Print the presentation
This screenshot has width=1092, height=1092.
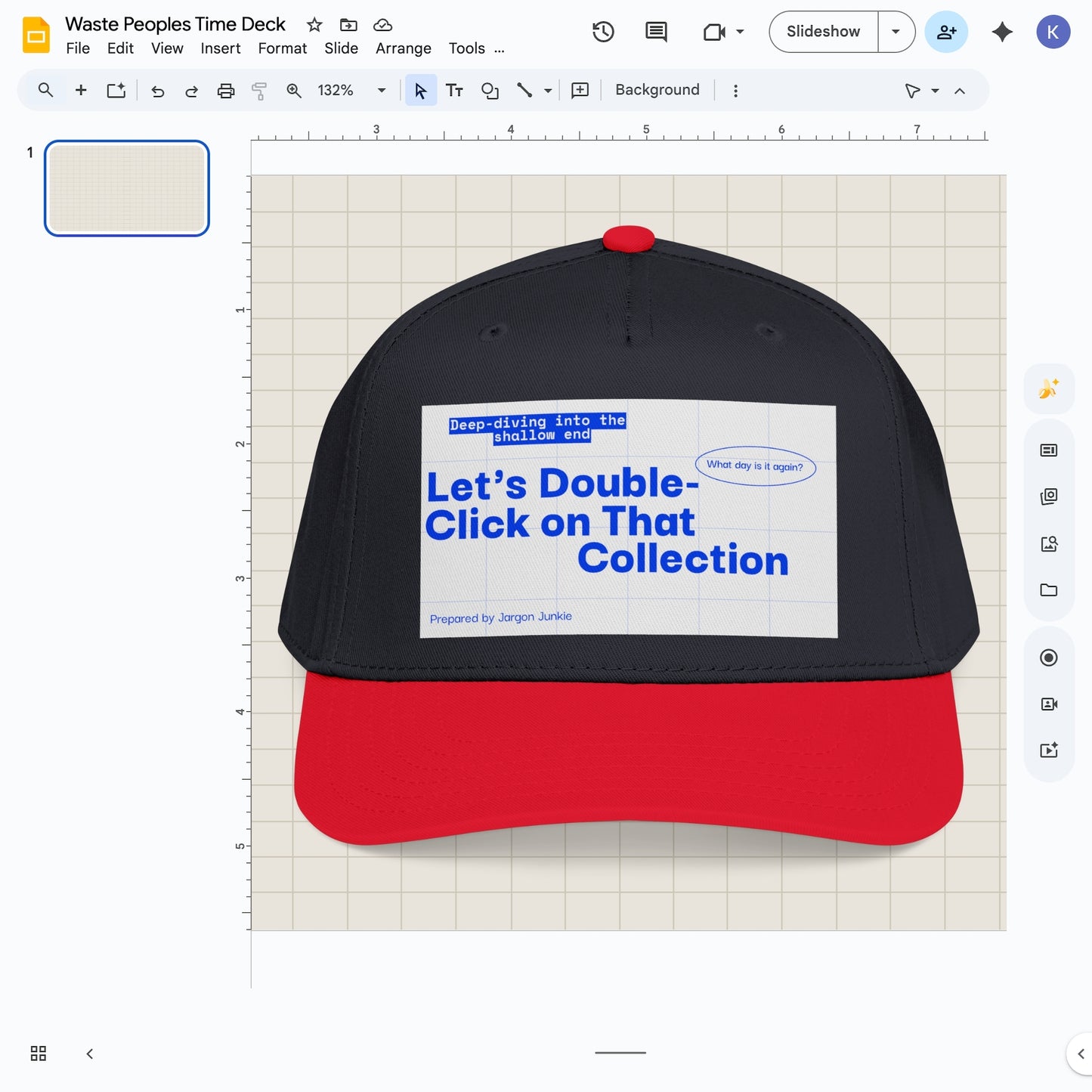point(226,91)
